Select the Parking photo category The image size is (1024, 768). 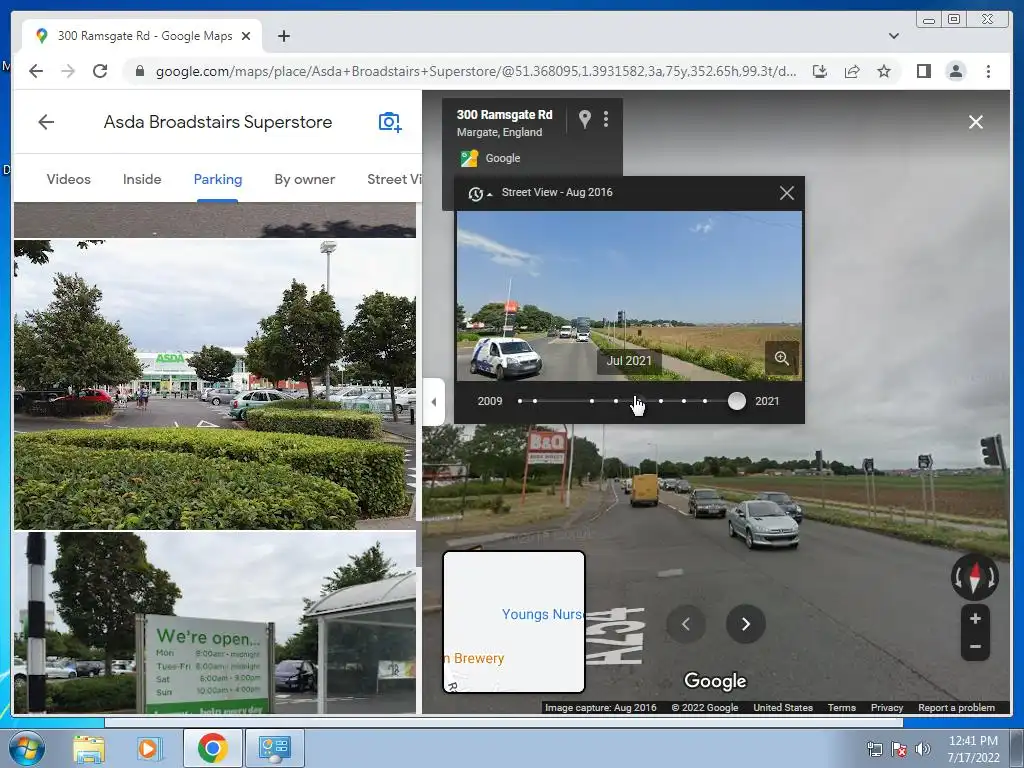(217, 179)
